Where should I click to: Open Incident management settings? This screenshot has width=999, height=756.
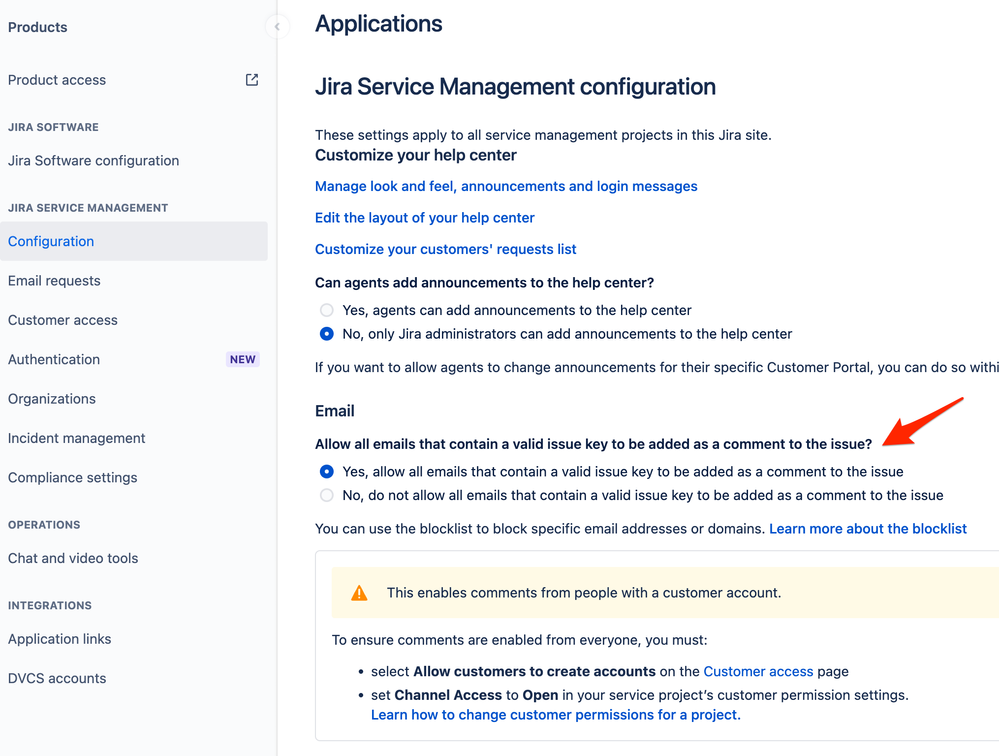coord(77,438)
